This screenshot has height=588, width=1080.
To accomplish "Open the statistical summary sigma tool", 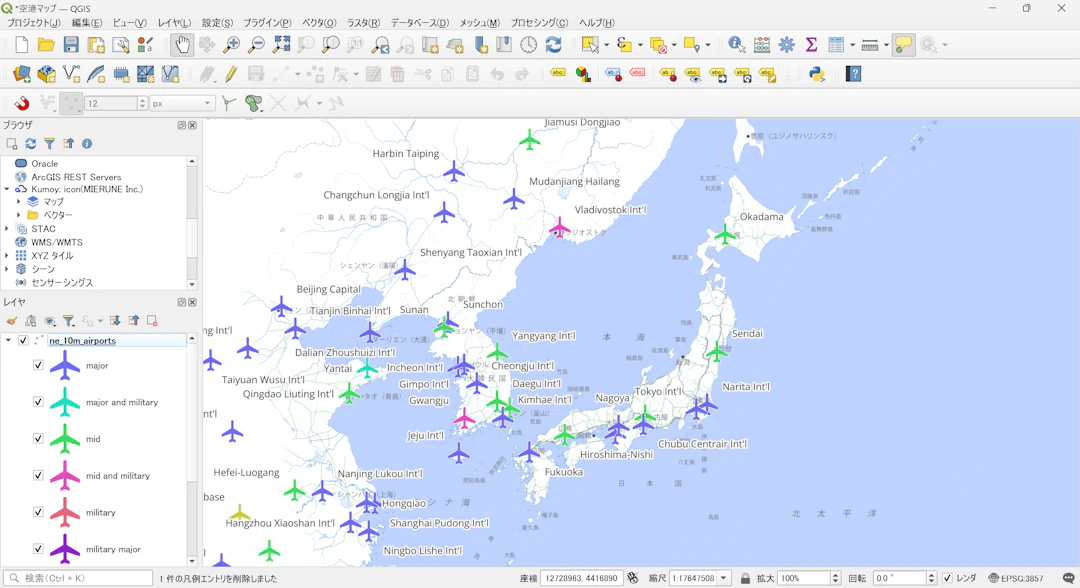I will (x=811, y=45).
